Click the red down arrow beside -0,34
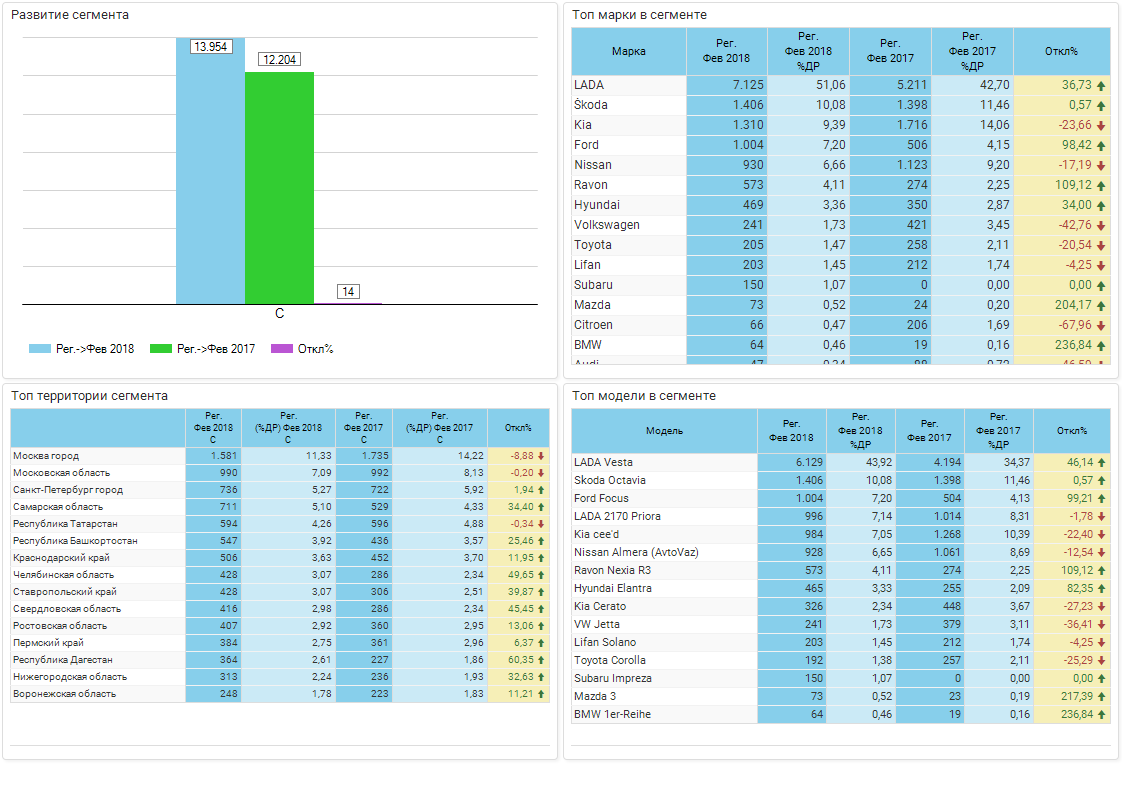The image size is (1122, 793). pos(541,525)
